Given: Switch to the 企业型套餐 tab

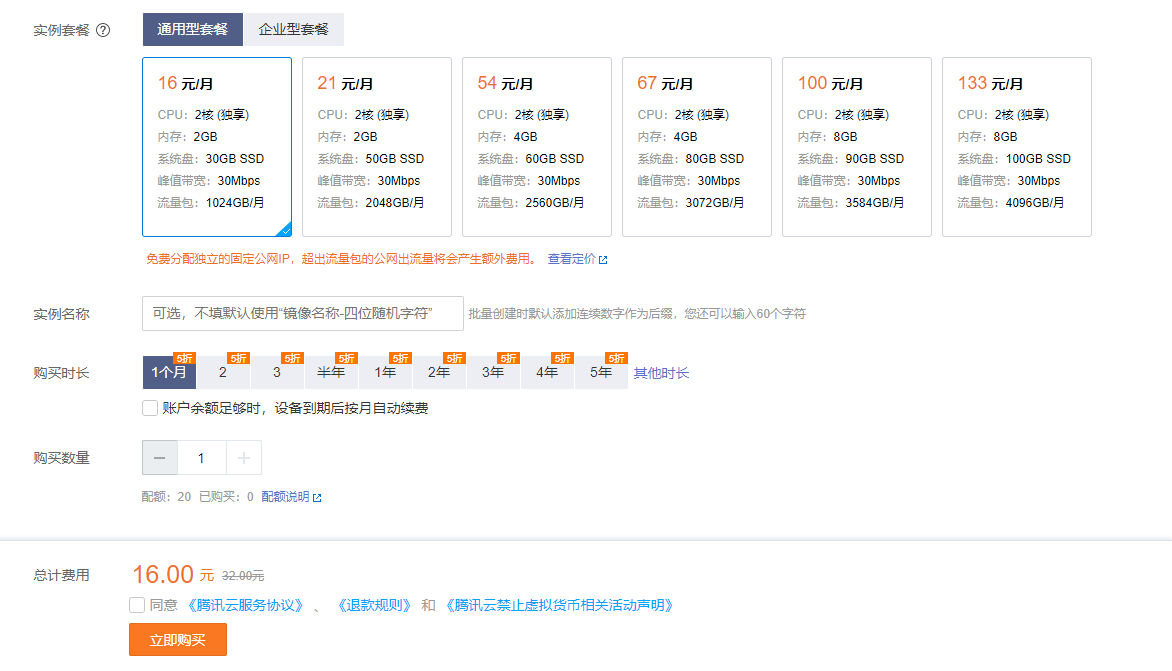Looking at the screenshot, I should coord(294,30).
